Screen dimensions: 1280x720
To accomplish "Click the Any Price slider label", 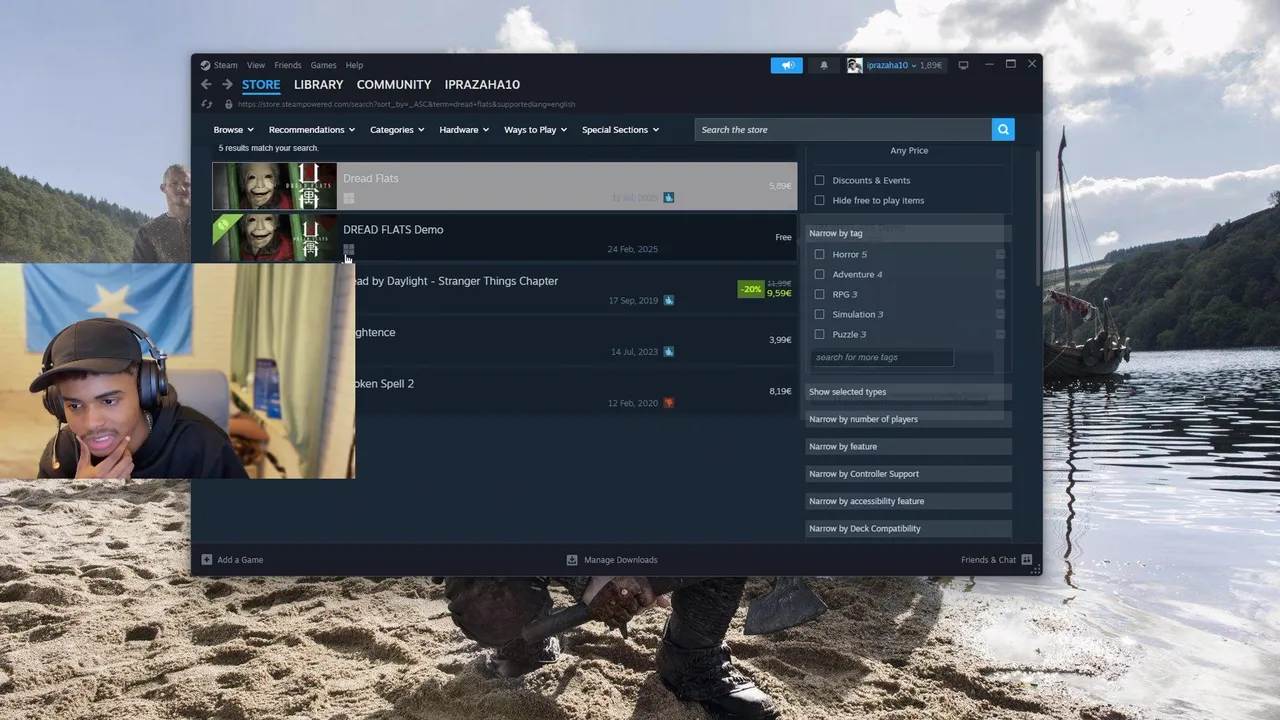I will [909, 150].
